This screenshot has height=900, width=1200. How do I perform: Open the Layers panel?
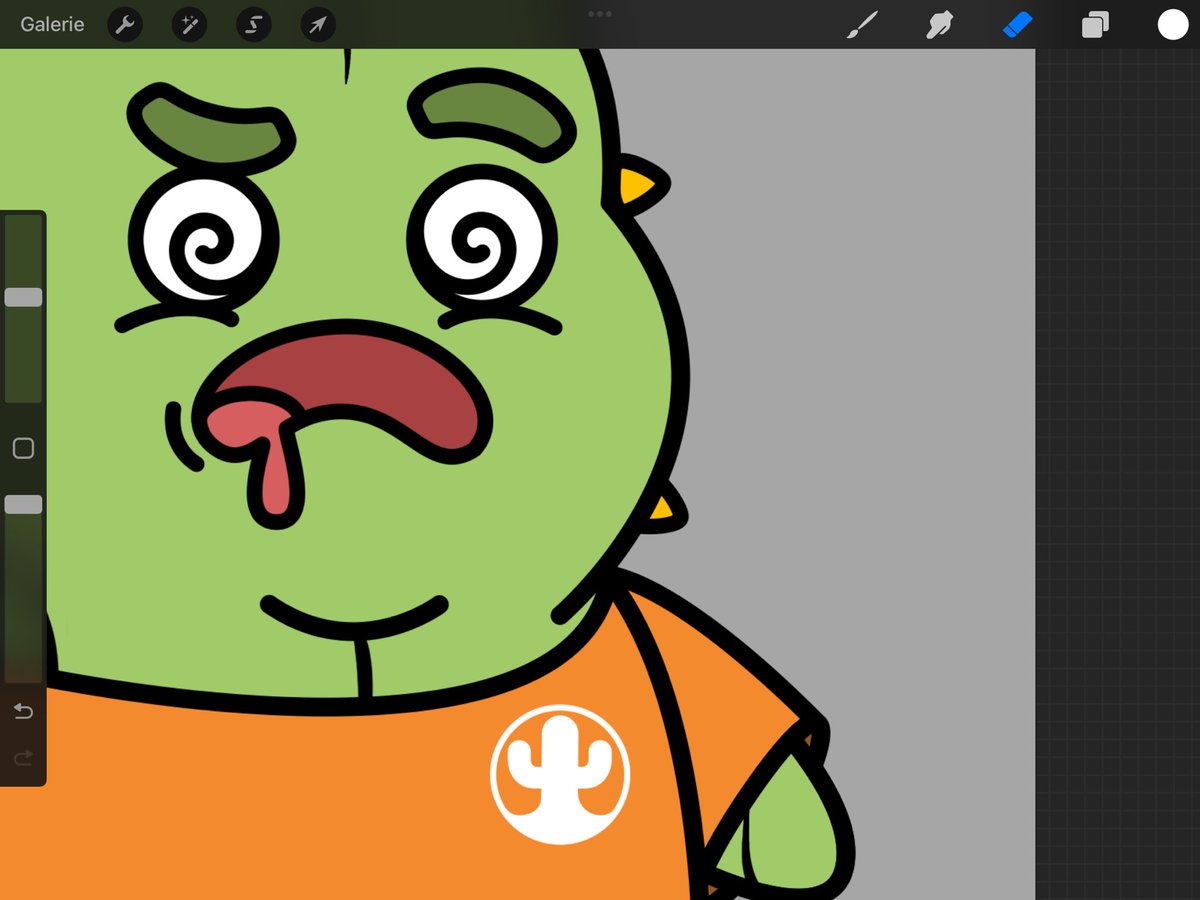(x=1095, y=25)
